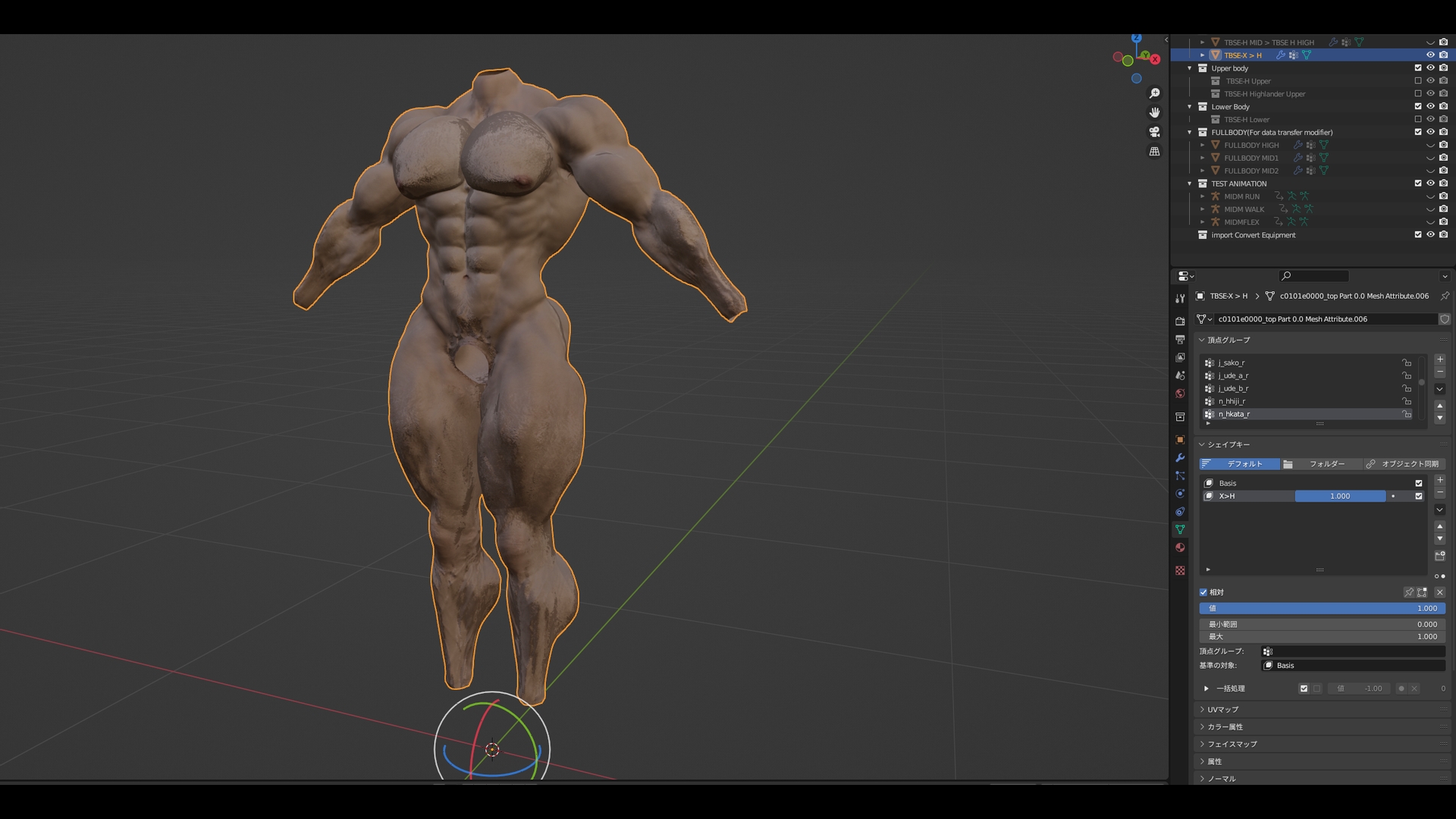1456x819 pixels.
Task: Open properties editor type dropdown
Action: pyautogui.click(x=1187, y=276)
